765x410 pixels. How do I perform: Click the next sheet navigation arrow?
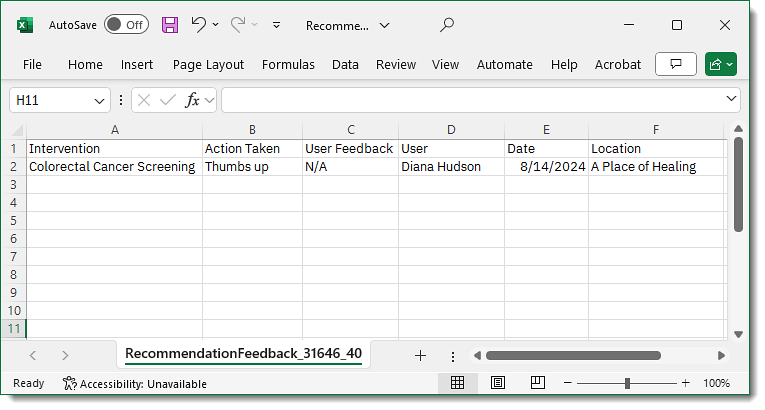point(65,356)
